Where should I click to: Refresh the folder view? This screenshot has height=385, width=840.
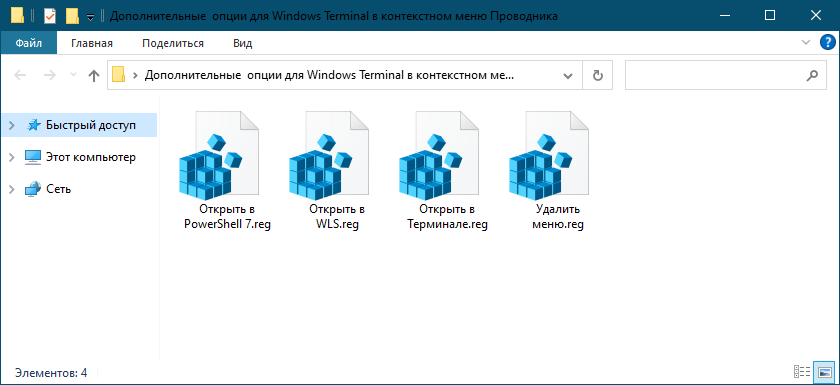[597, 76]
